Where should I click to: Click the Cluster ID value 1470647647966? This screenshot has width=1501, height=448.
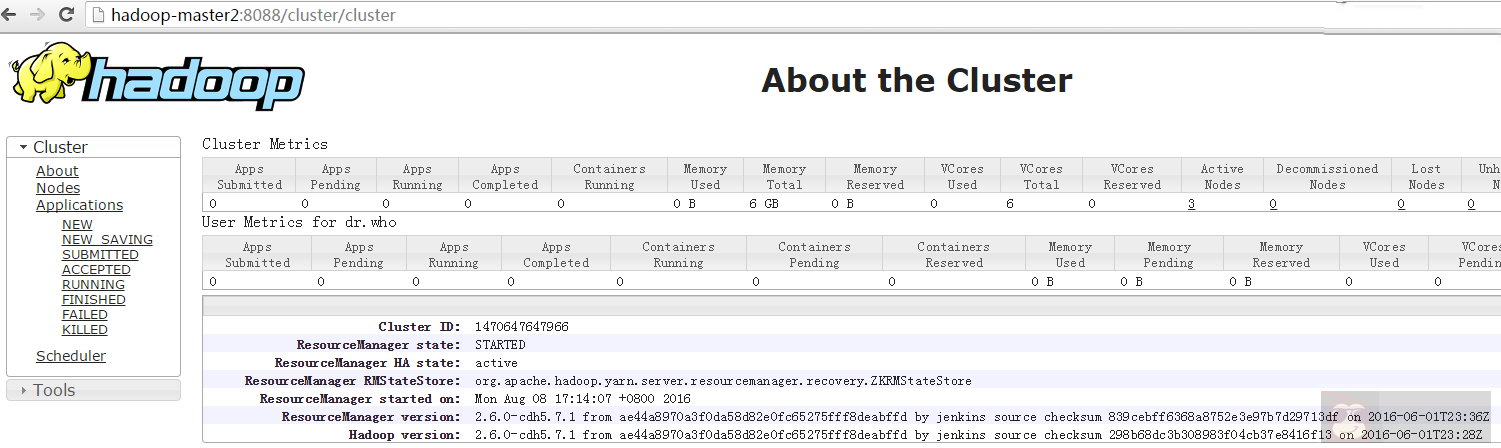pyautogui.click(x=522, y=327)
